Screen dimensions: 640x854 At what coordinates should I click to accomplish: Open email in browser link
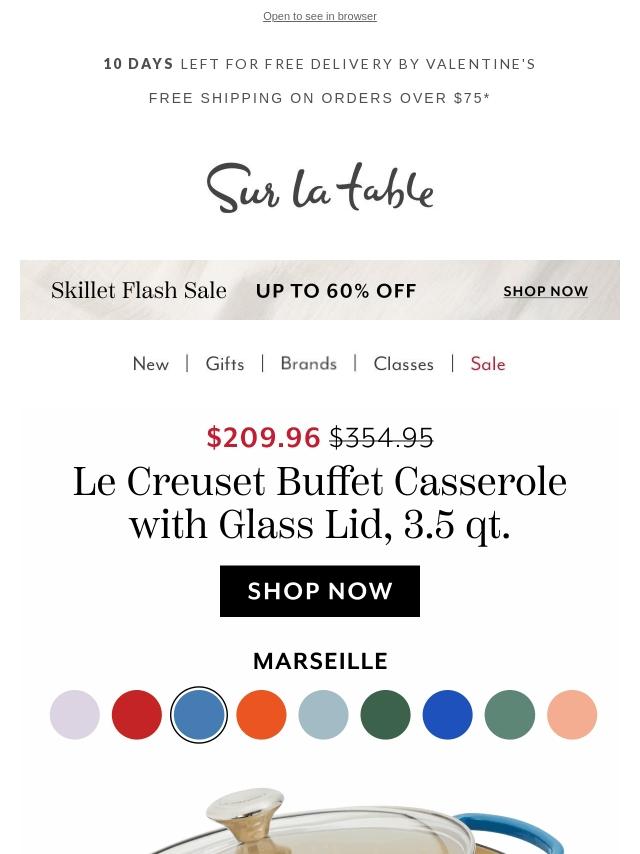(x=320, y=17)
